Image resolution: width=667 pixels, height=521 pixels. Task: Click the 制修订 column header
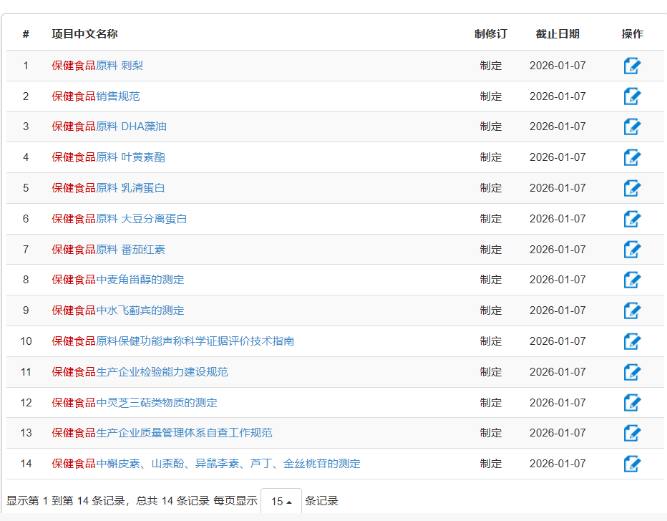pyautogui.click(x=490, y=34)
